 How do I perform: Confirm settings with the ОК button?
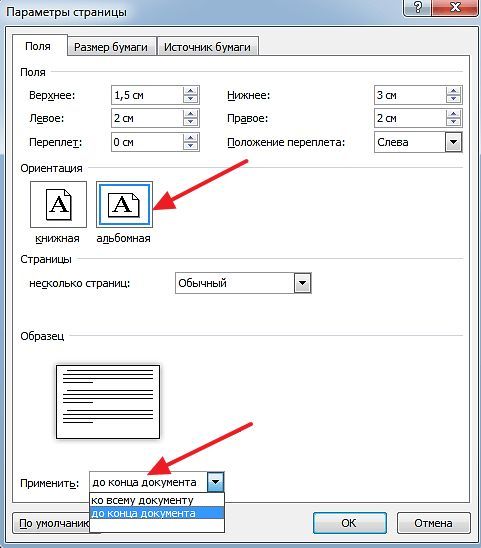point(350,523)
